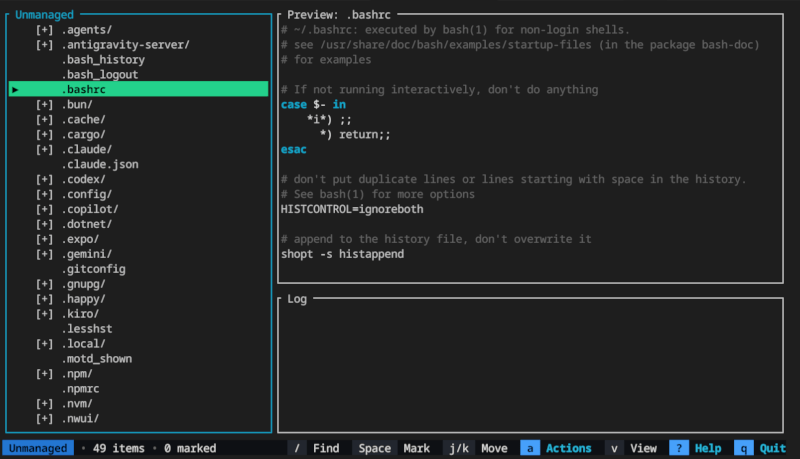Screen dimensions: 800x459
Task: Click the Mark label in footer
Action: [416, 448]
